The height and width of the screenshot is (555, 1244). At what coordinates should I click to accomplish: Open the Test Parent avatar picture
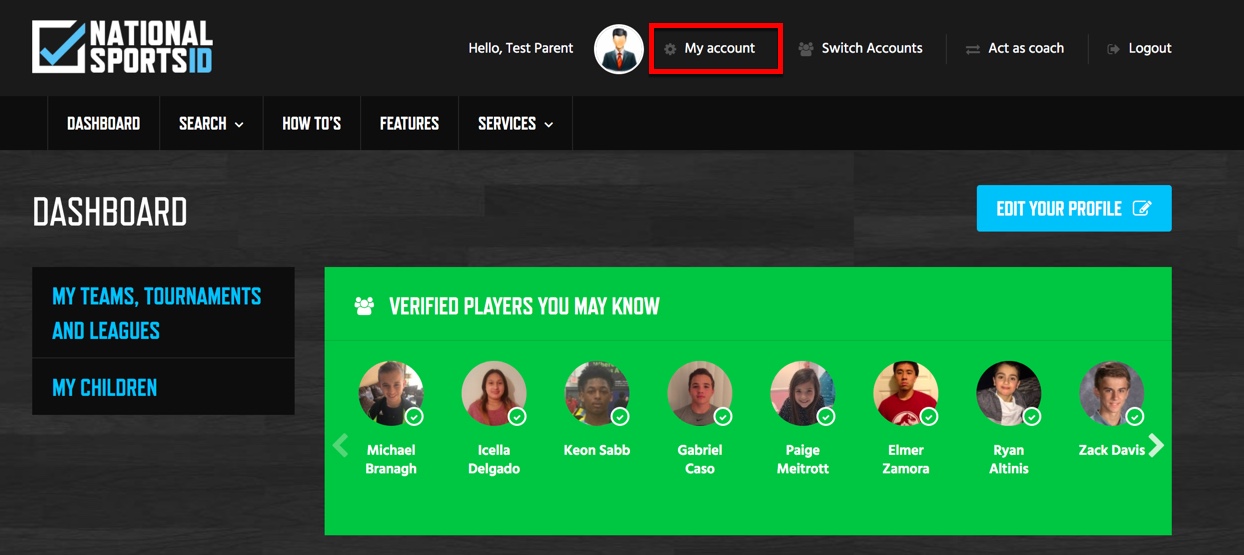(618, 49)
